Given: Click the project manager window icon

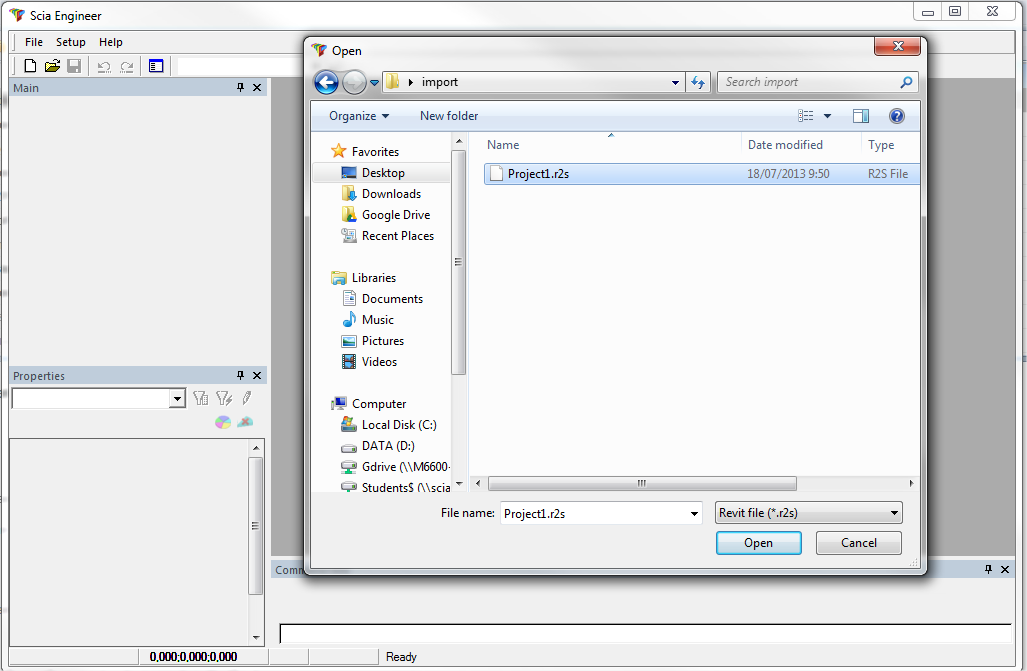Looking at the screenshot, I should [x=156, y=66].
